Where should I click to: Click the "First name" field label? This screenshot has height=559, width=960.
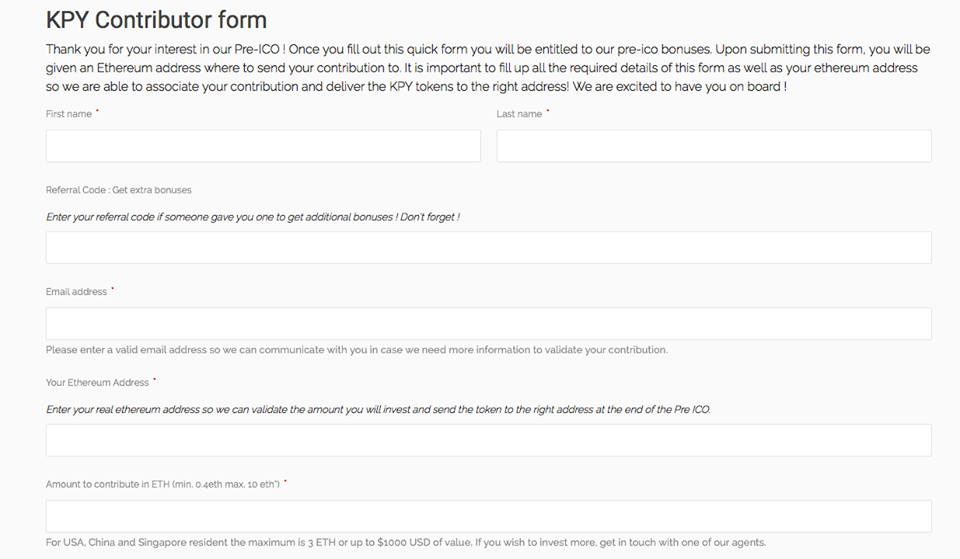coord(69,114)
